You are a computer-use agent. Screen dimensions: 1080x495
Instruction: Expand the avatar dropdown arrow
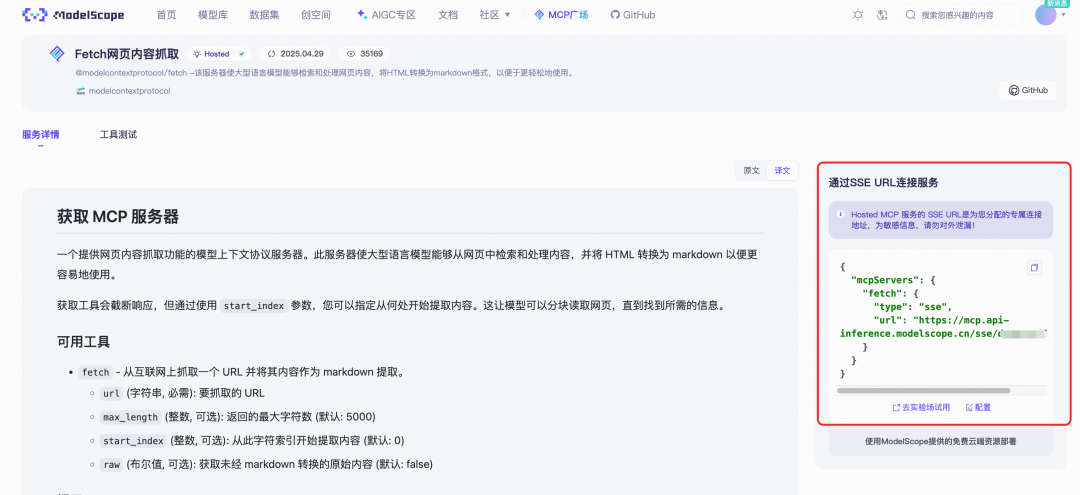(x=1063, y=15)
